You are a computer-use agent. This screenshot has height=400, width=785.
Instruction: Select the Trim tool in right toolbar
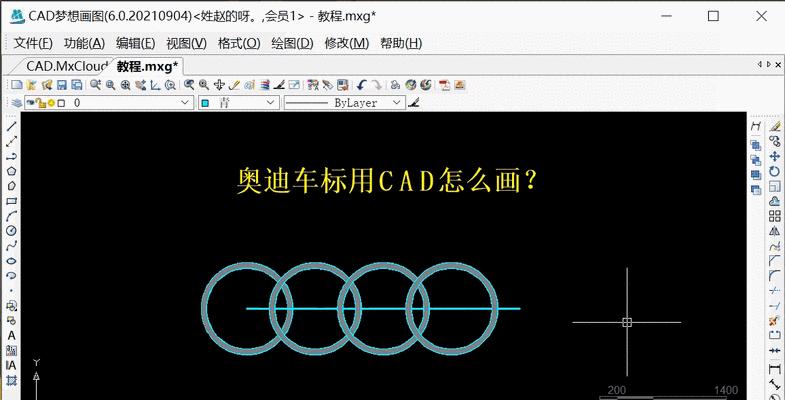coord(774,290)
